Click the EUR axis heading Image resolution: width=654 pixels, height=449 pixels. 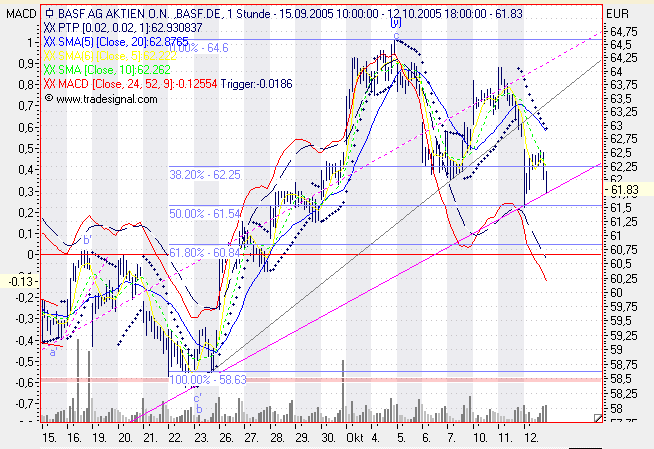tap(617, 14)
